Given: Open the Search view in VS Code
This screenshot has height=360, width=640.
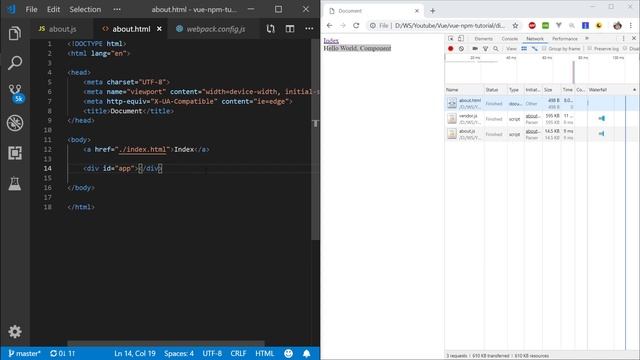Looking at the screenshot, I should [x=15, y=63].
